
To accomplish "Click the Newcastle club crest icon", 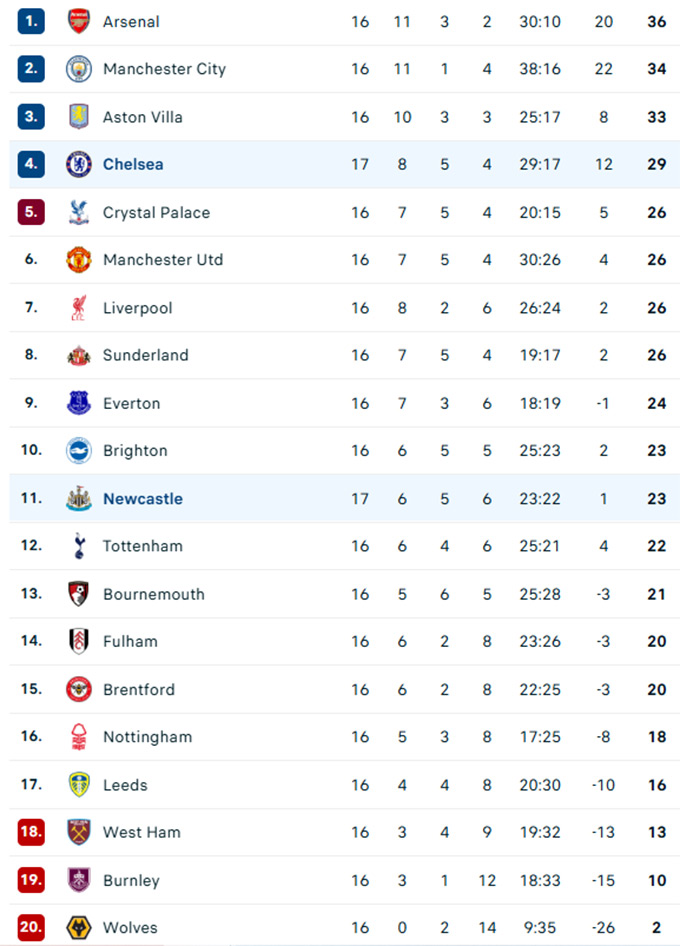I will click(x=79, y=499).
